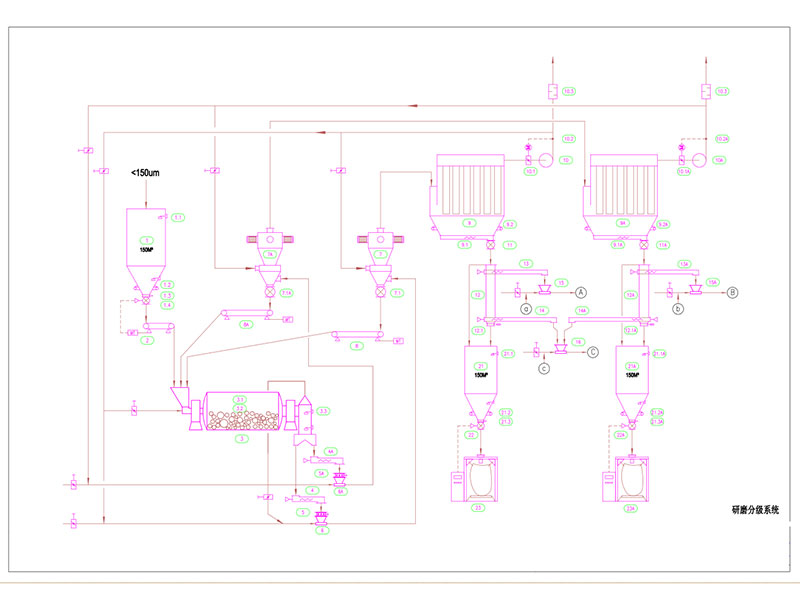Click the bagging station labeled 23

pyautogui.click(x=482, y=480)
